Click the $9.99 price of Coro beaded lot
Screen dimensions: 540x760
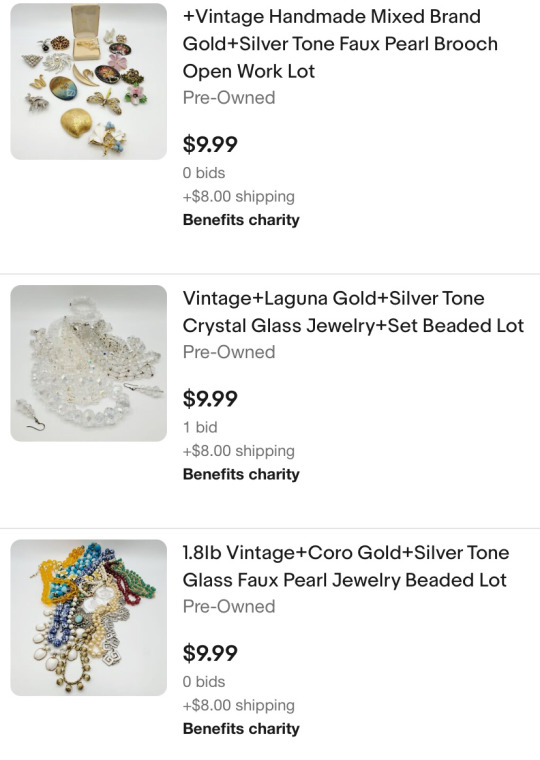coord(210,653)
